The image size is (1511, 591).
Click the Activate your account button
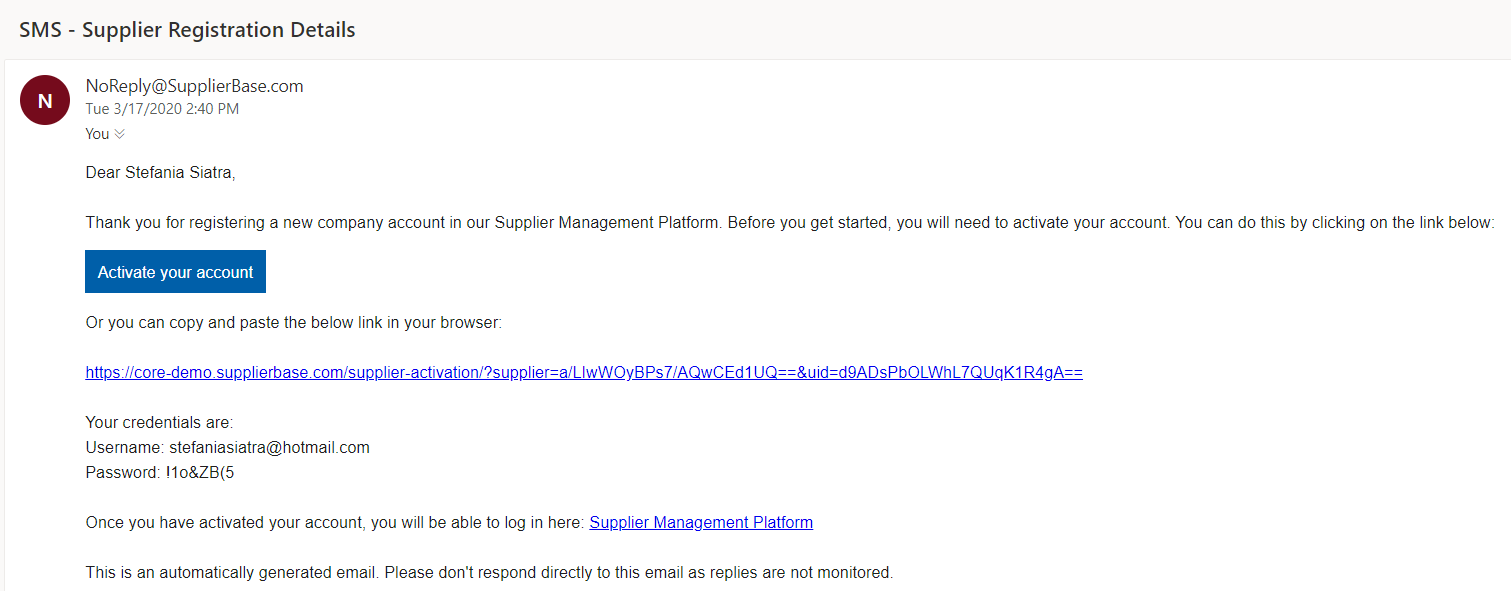[175, 272]
